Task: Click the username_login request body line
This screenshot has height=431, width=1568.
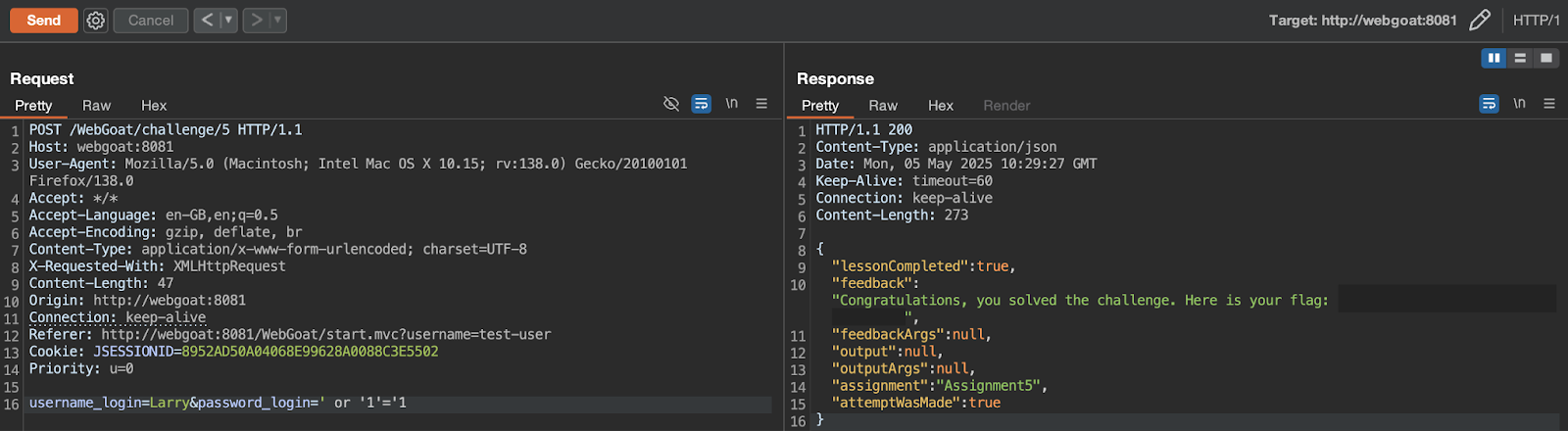Action: pyautogui.click(x=218, y=403)
